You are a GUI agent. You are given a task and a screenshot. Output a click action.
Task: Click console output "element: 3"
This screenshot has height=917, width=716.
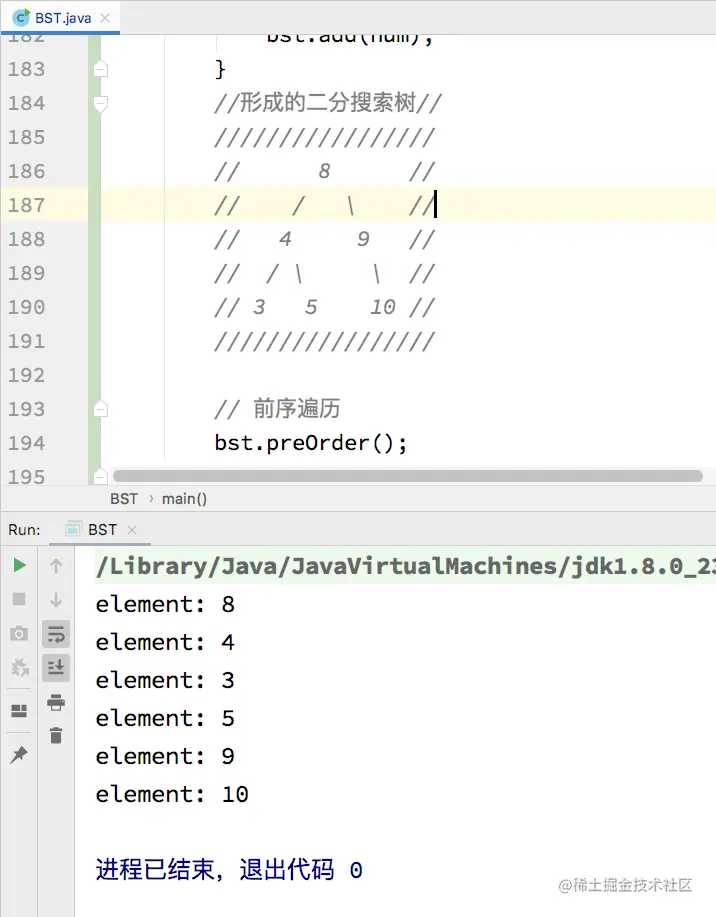[x=165, y=680]
